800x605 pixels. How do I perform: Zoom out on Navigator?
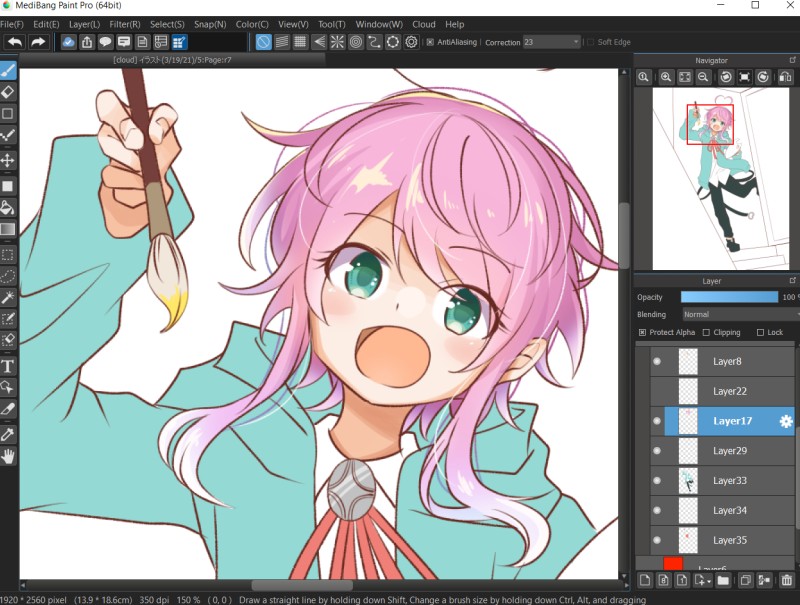(703, 77)
